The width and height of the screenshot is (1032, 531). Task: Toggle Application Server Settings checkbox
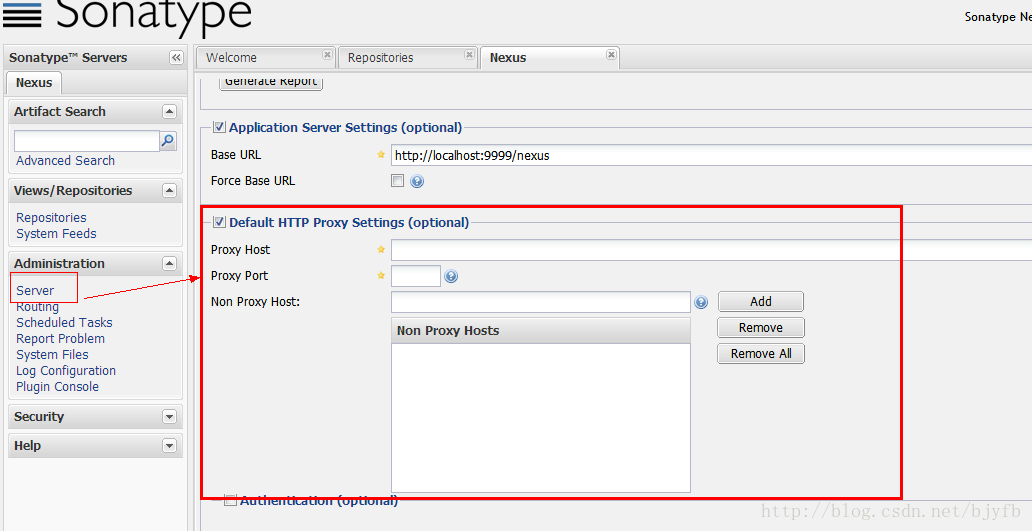(219, 127)
